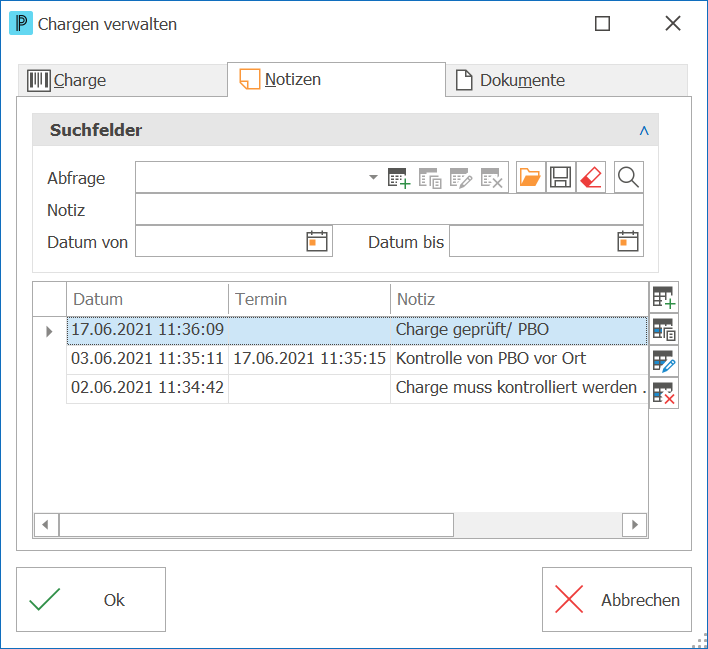Confirm with the Ok button
The height and width of the screenshot is (649, 708).
pos(91,599)
